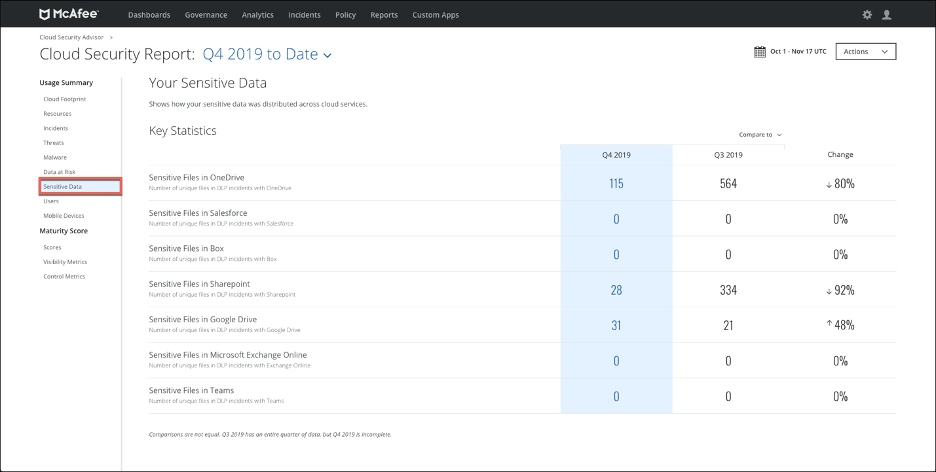Click Sensitive Files in Salesforce label

pyautogui.click(x=198, y=213)
